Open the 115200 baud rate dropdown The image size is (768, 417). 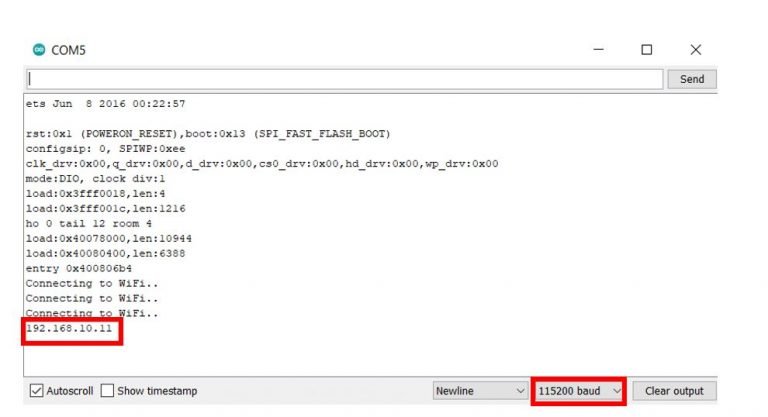click(578, 391)
